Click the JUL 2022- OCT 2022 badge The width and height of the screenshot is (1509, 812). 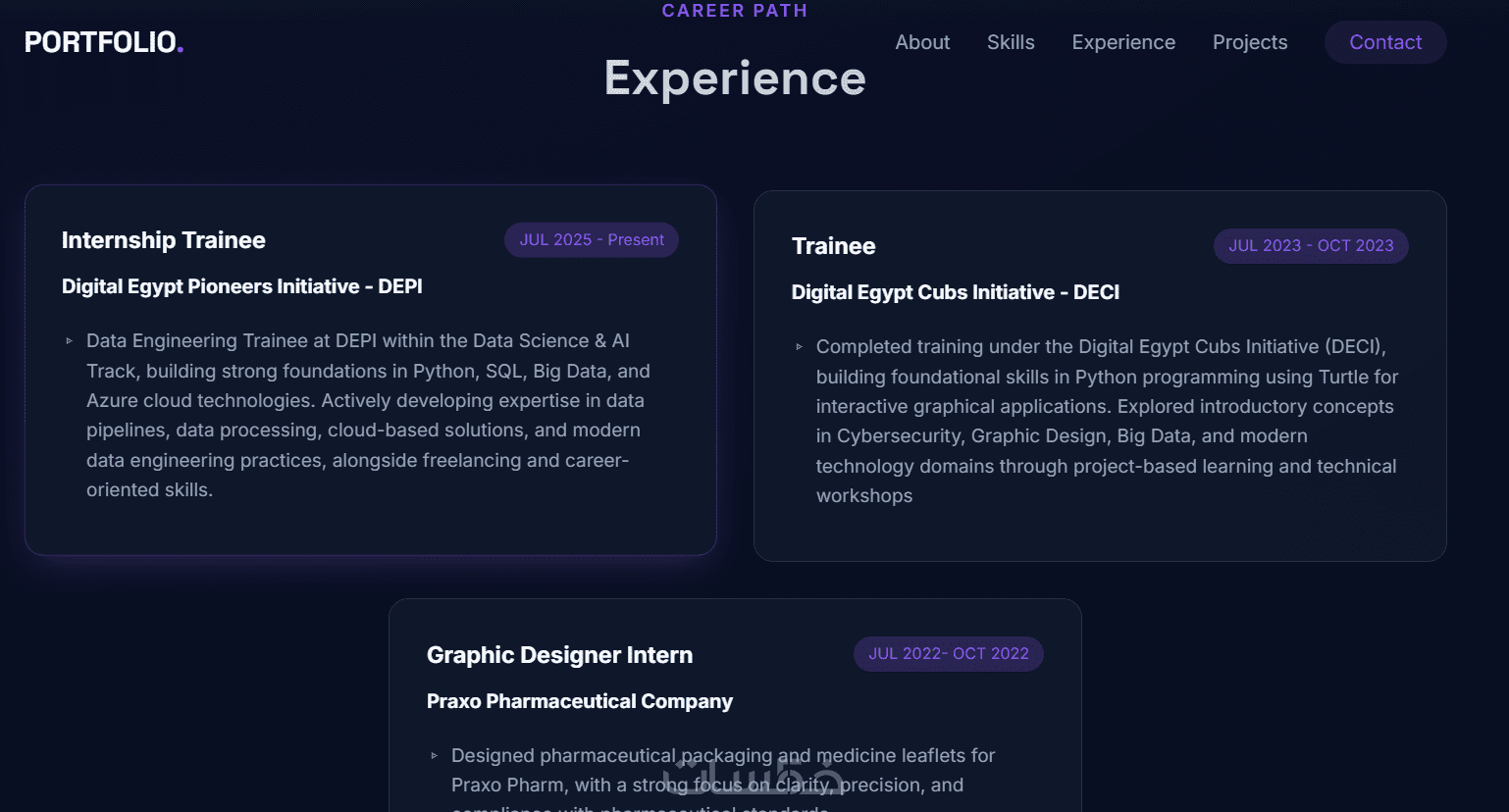[x=948, y=654]
